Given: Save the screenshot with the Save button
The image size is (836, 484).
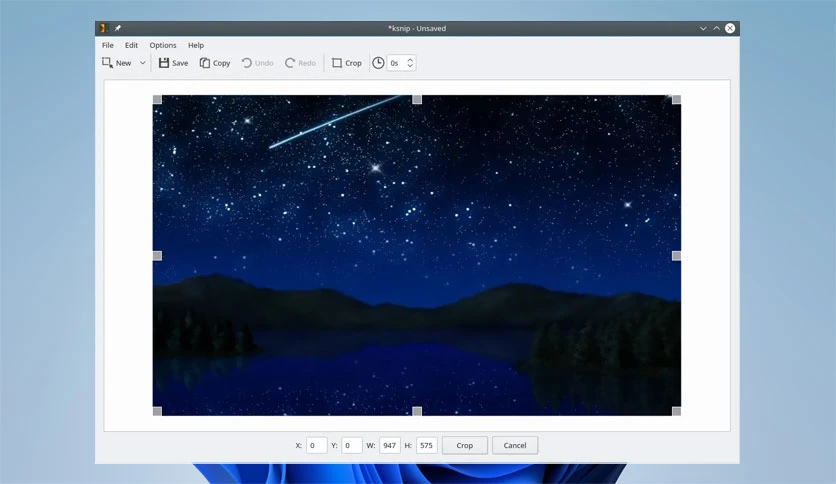Looking at the screenshot, I should (x=173, y=63).
